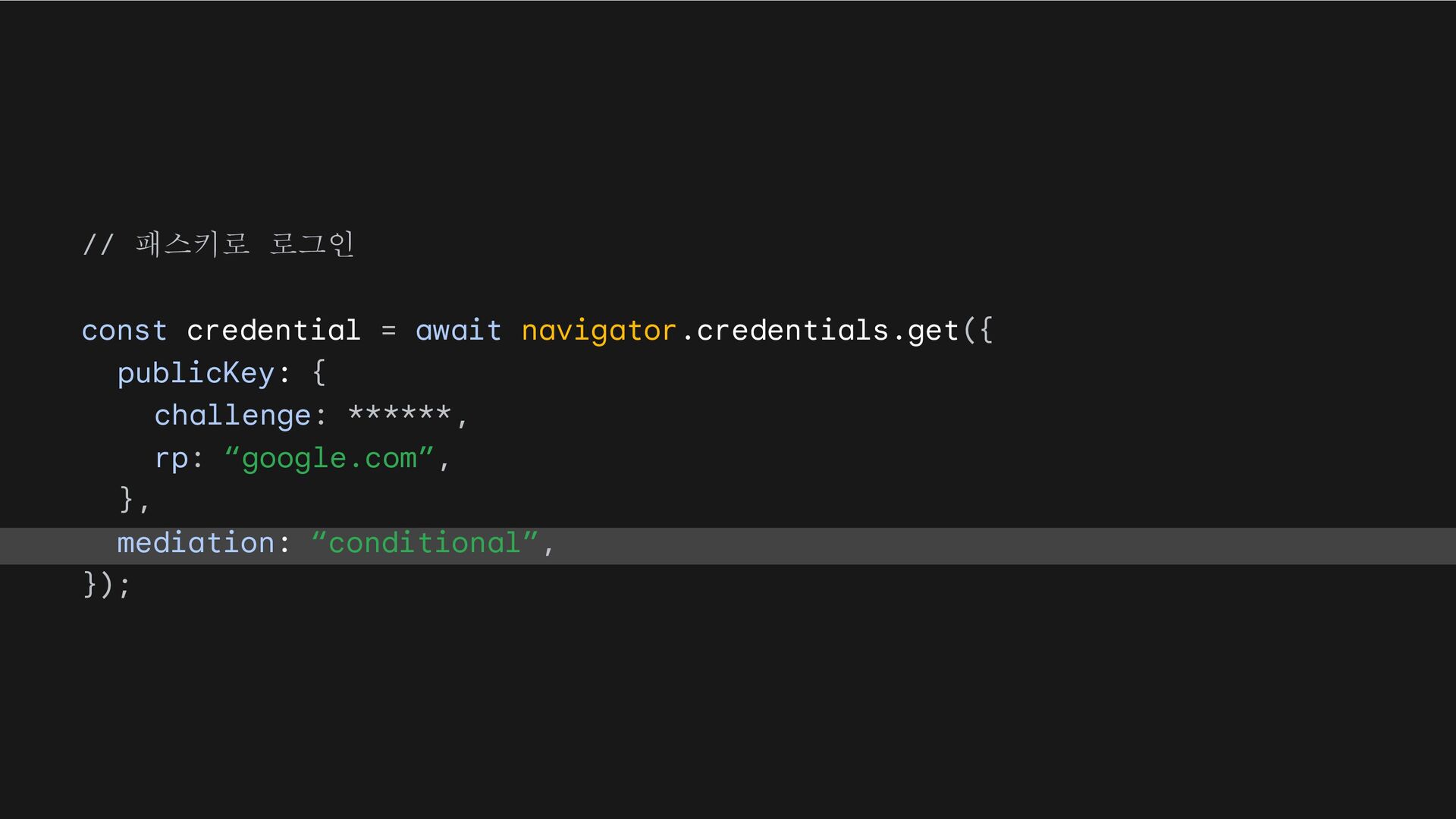Viewport: 1456px width, 819px height.
Task: Click the 'await' keyword
Action: pyautogui.click(x=458, y=330)
